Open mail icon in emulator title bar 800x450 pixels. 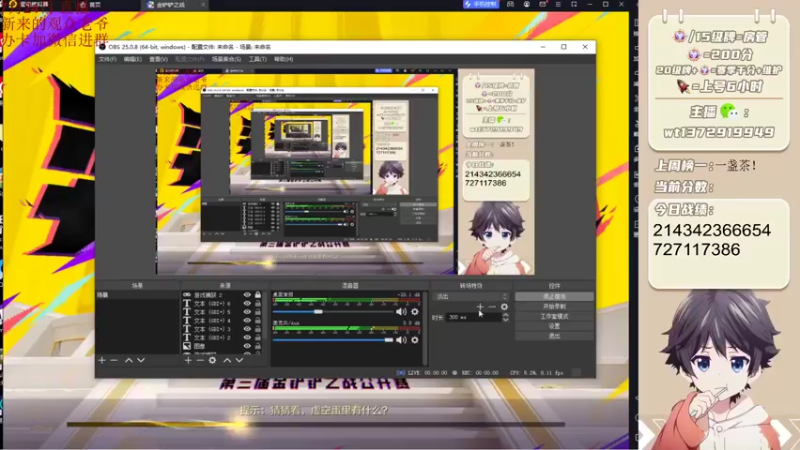542,4
